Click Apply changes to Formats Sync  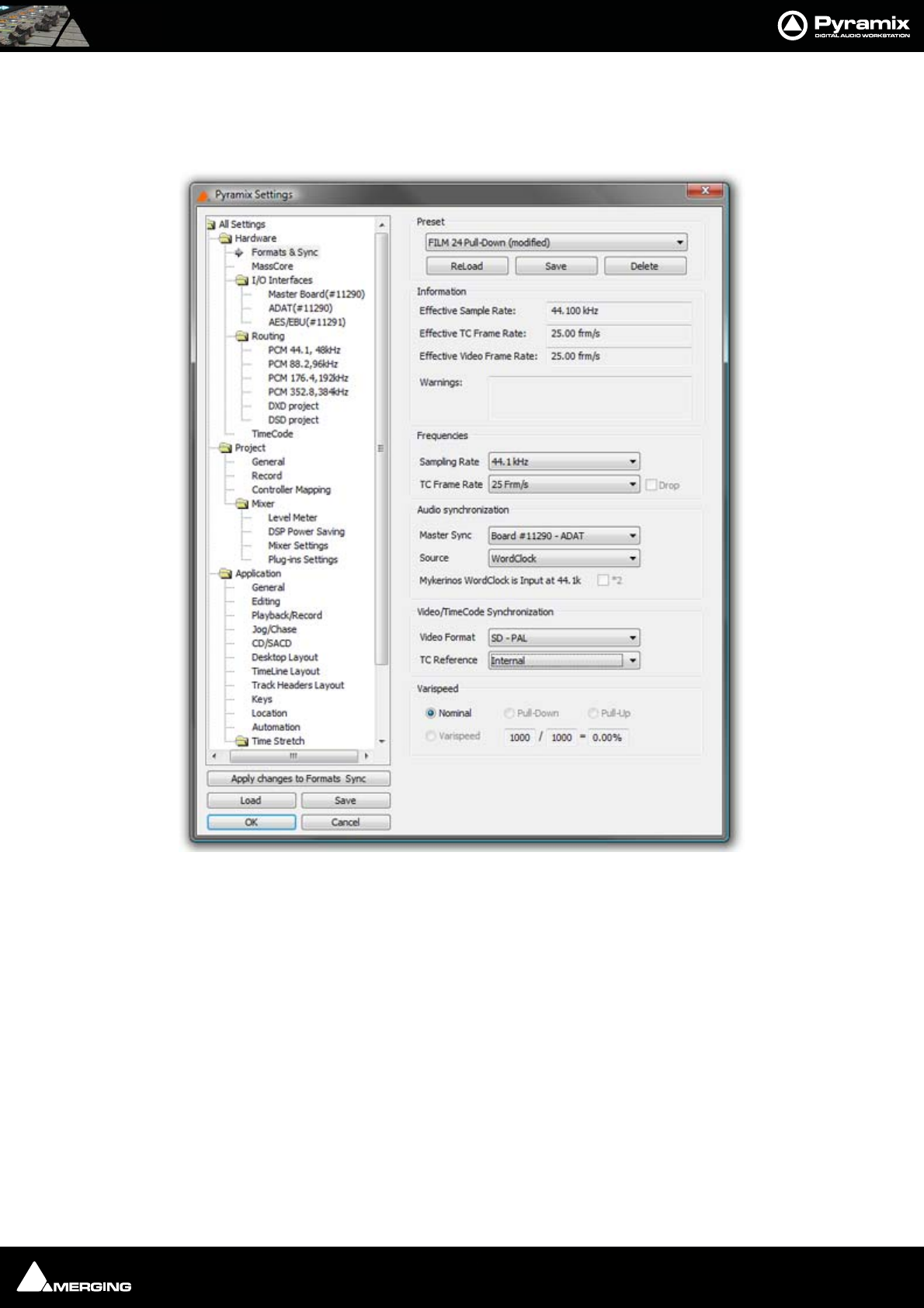(x=298, y=778)
